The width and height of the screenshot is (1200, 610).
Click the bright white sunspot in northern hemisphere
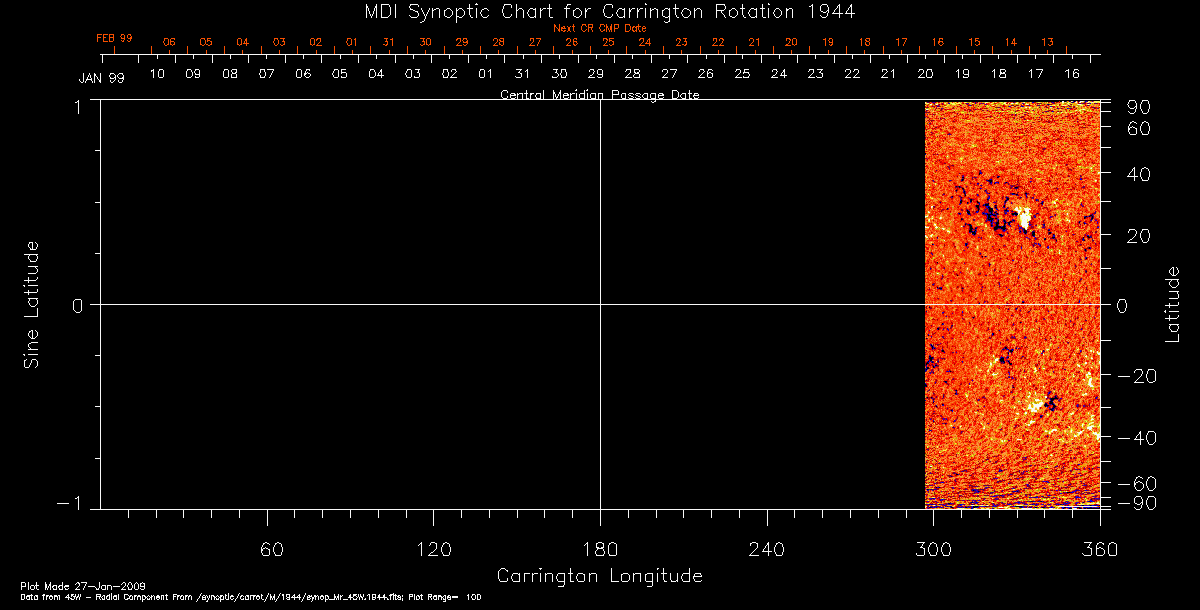click(x=1023, y=218)
